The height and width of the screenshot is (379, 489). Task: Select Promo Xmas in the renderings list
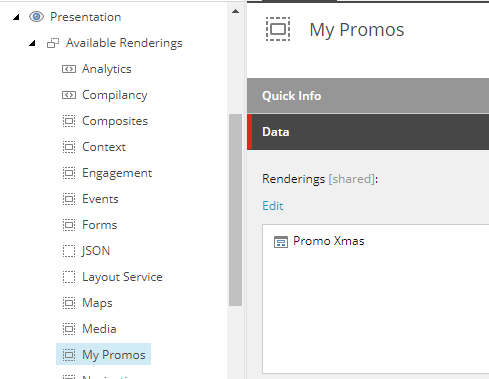point(329,241)
